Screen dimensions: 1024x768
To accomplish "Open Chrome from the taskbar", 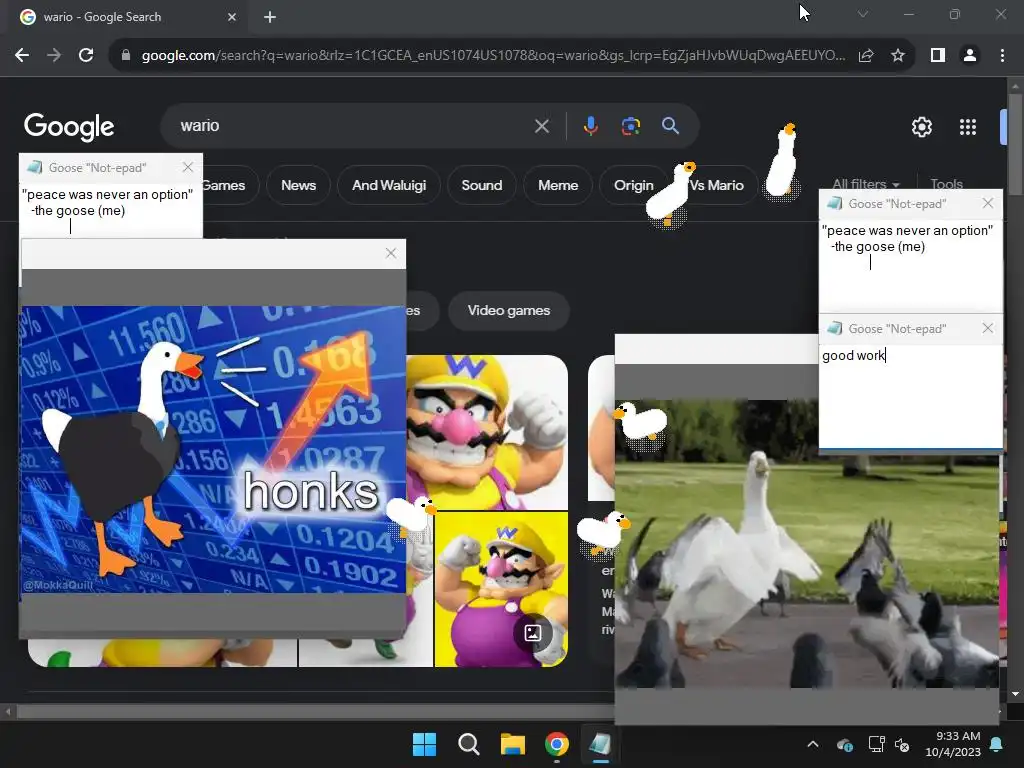I will pos(556,744).
